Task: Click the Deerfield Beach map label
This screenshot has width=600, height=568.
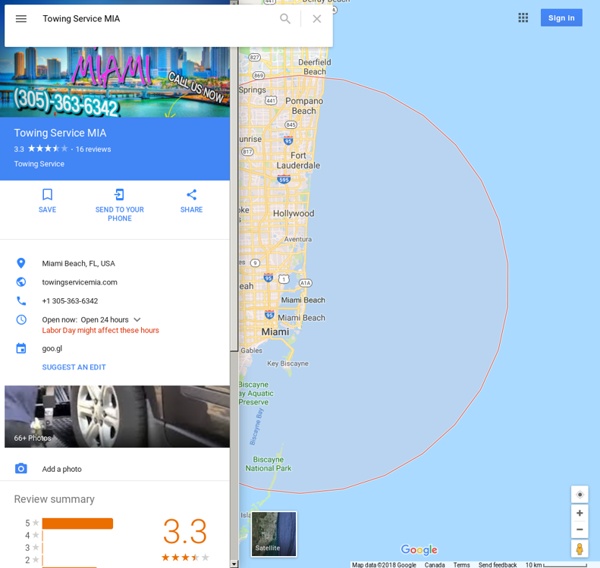Action: coord(315,67)
